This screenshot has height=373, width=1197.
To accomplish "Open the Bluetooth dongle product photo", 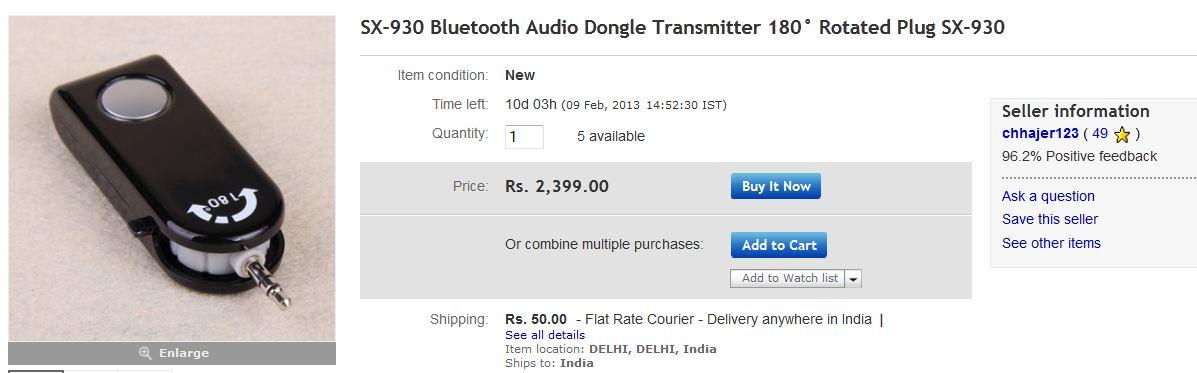I will pyautogui.click(x=172, y=178).
